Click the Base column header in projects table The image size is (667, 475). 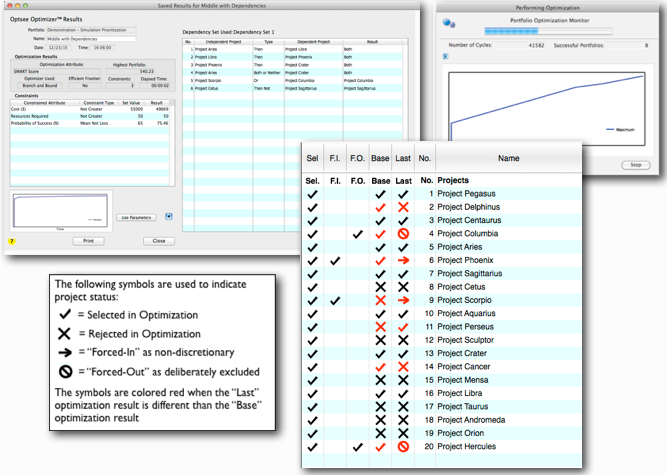pyautogui.click(x=380, y=157)
